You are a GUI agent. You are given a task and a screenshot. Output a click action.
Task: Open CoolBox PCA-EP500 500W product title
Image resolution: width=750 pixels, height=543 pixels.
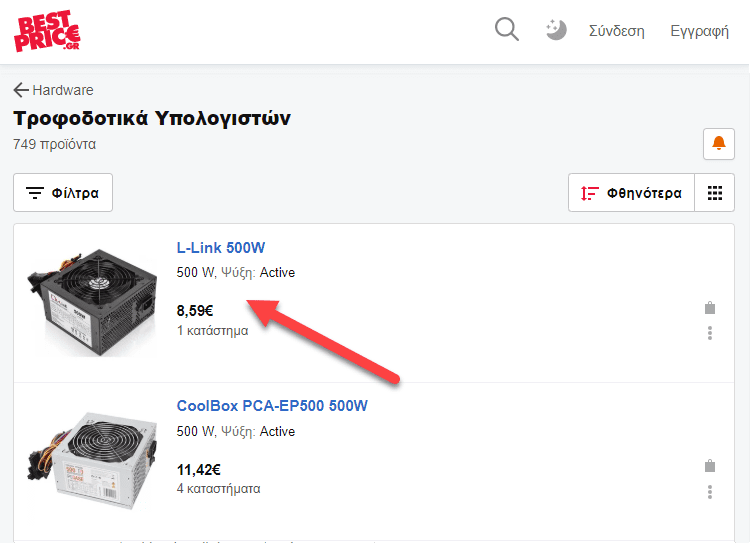(x=272, y=406)
